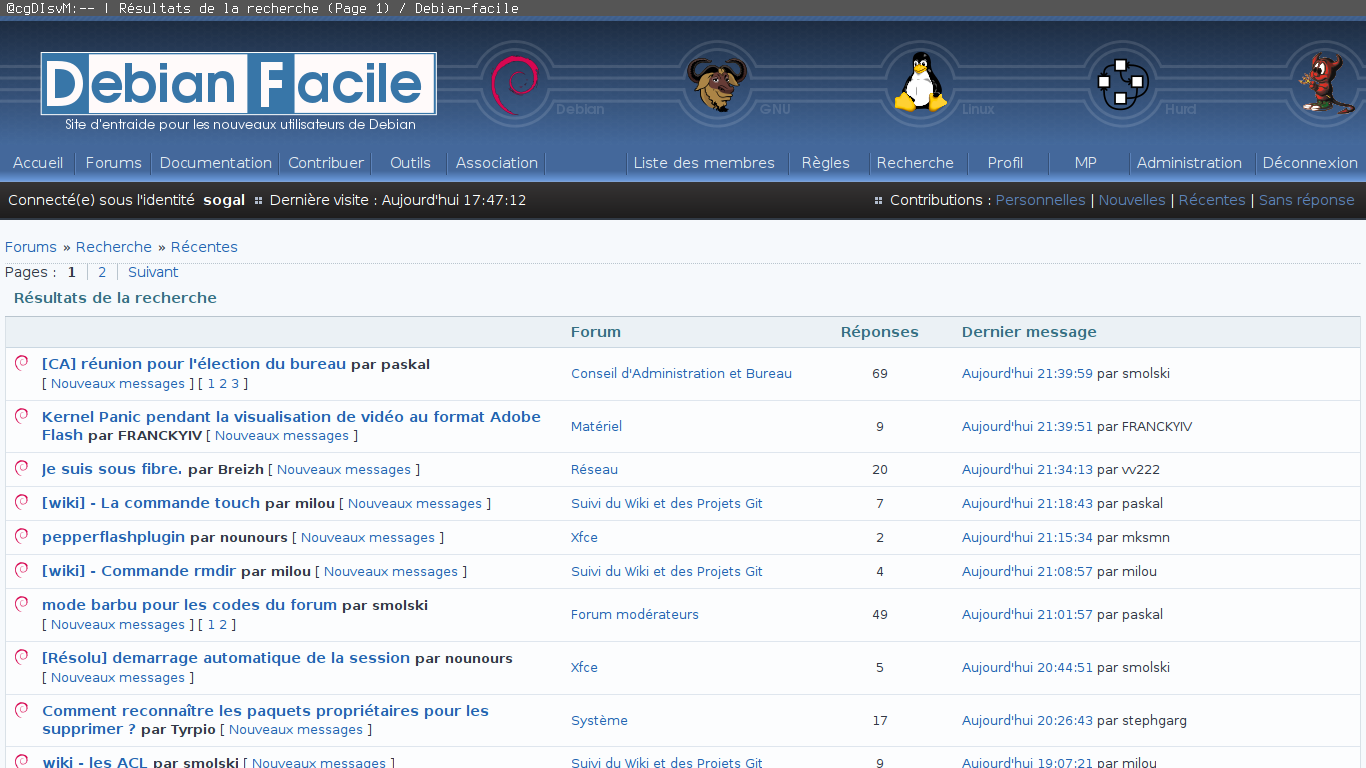Open the Réseau forum link
1366x768 pixels.
coord(594,470)
